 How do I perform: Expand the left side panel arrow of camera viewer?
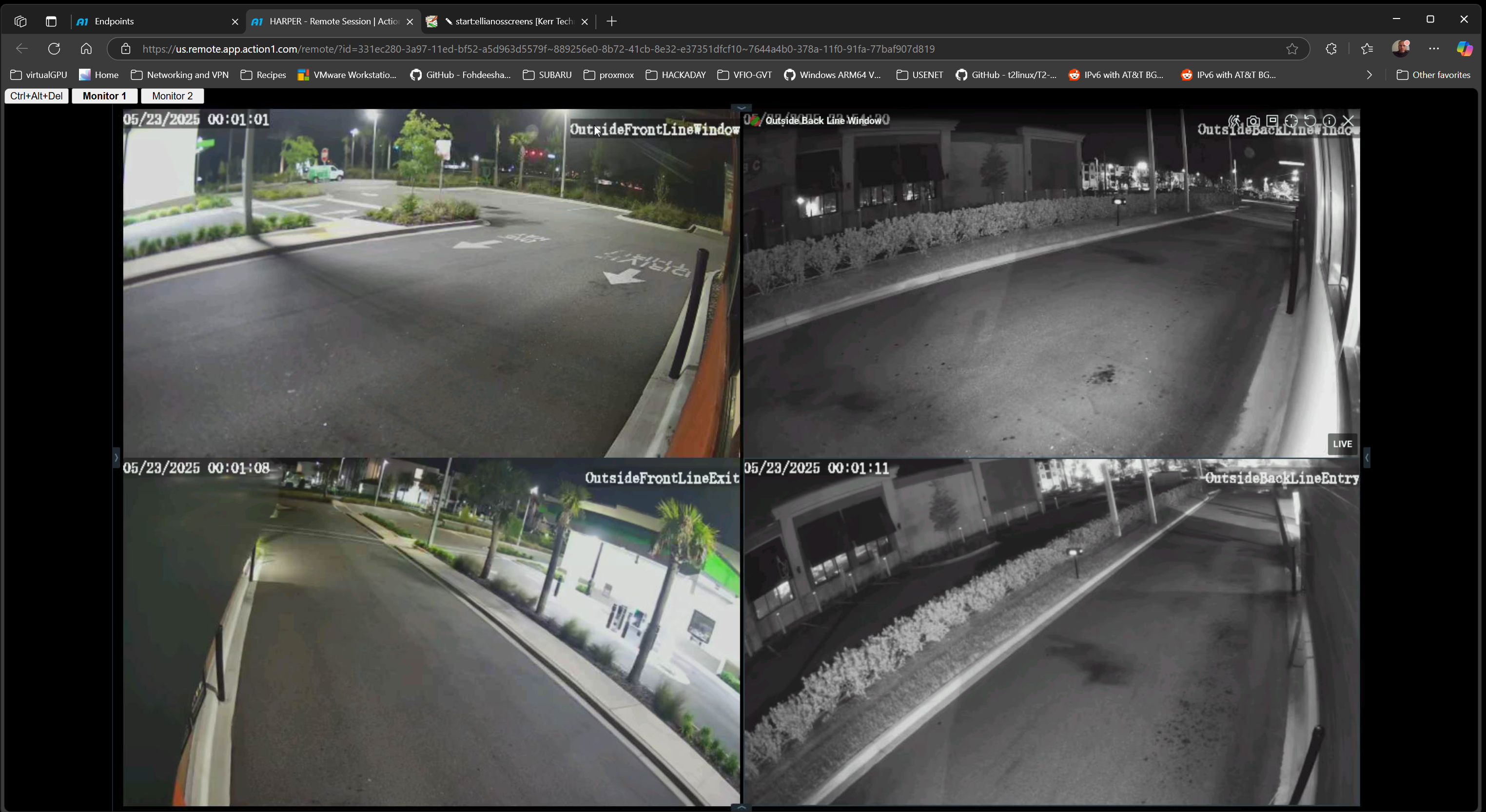click(116, 457)
